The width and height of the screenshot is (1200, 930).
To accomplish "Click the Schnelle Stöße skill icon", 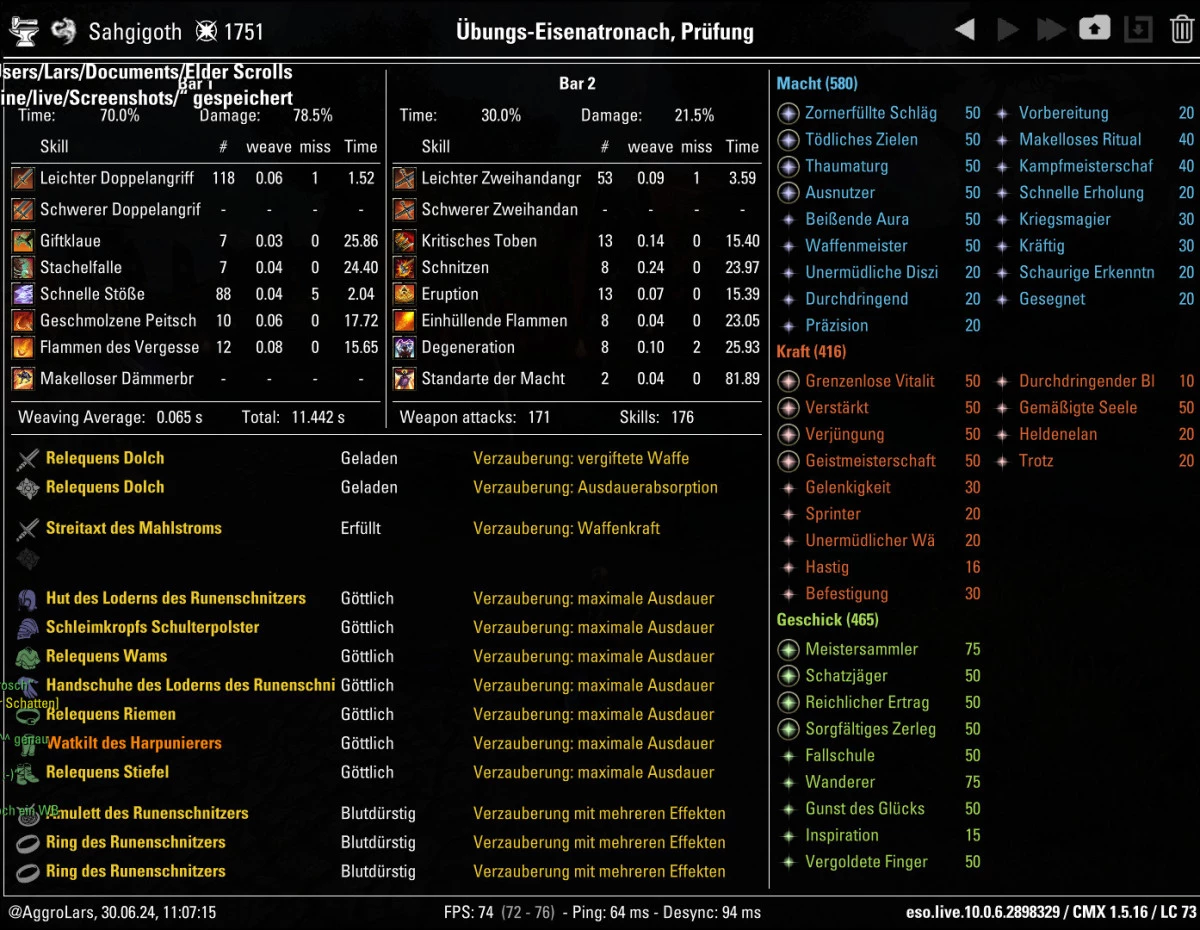I will [x=23, y=294].
